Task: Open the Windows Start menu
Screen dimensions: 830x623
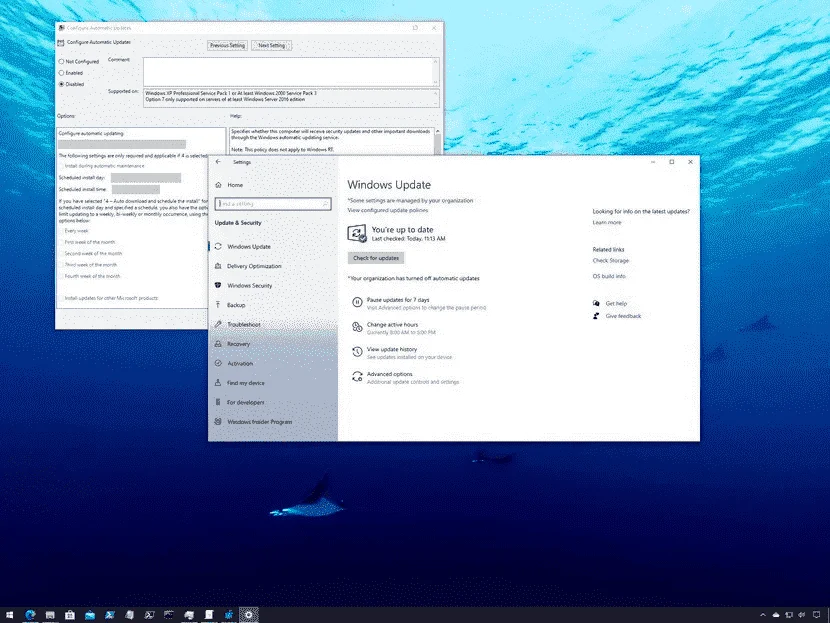Action: coord(10,615)
